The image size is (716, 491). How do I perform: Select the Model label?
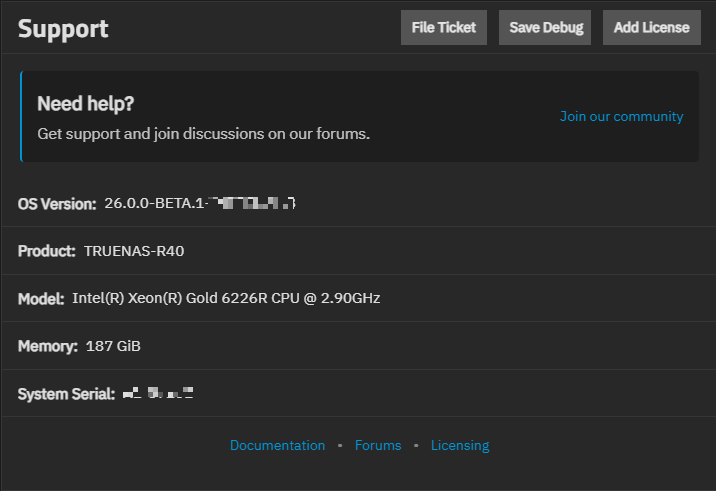pos(41,299)
